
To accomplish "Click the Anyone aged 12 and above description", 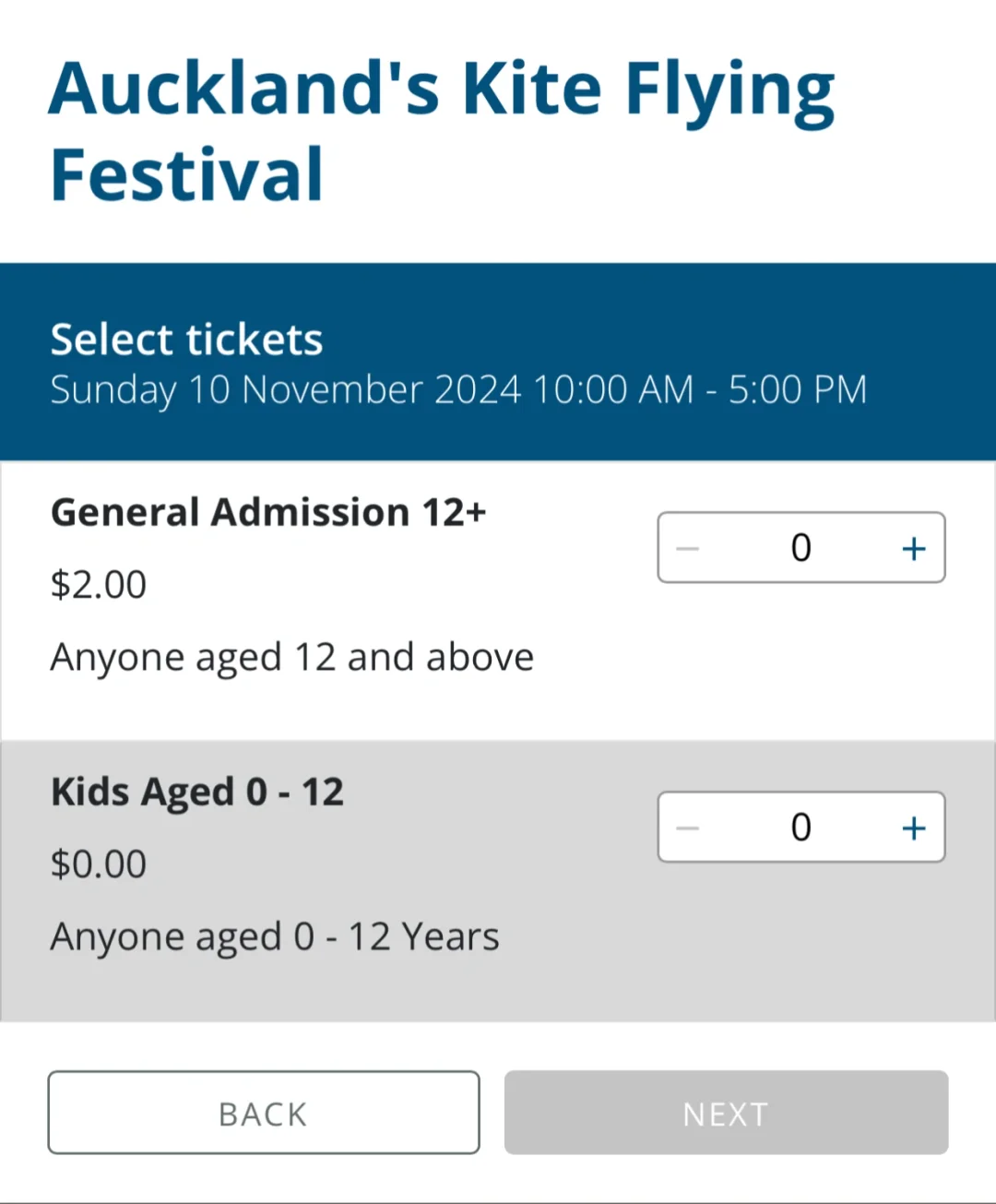I will pos(291,658).
